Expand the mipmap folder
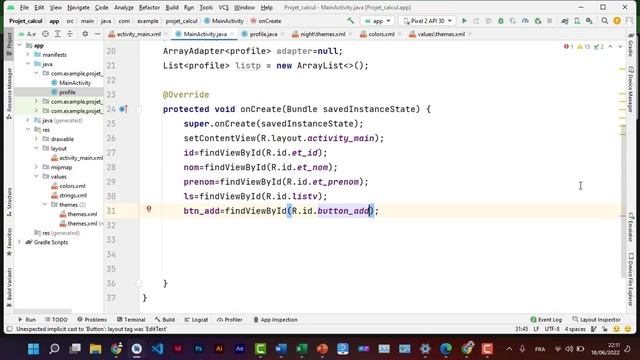Viewport: 640px width, 360px height. 36,167
